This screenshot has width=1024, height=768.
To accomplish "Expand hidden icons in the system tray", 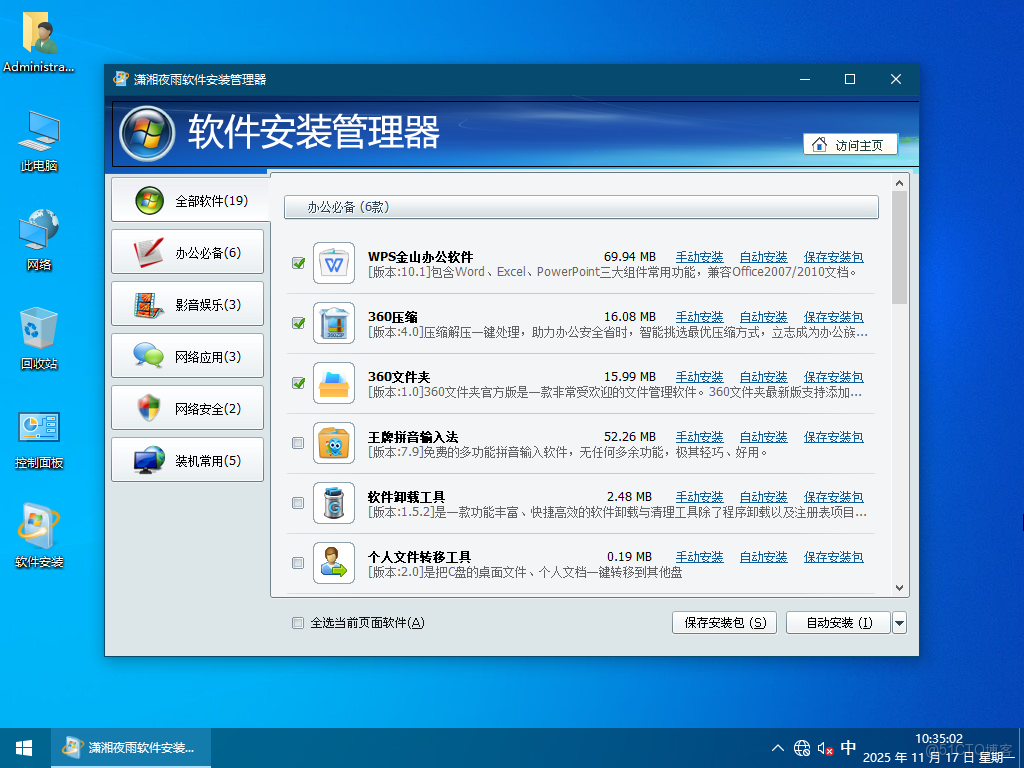I will tap(777, 747).
